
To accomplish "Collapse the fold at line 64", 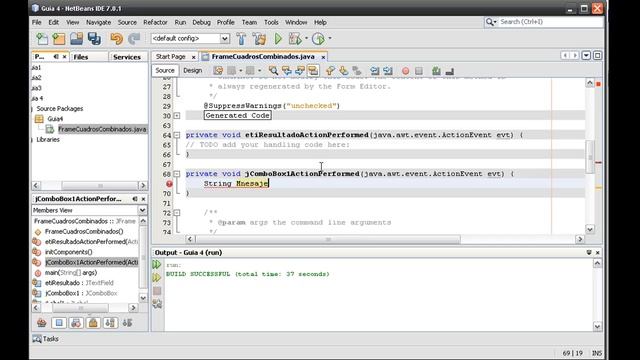I will click(x=177, y=135).
